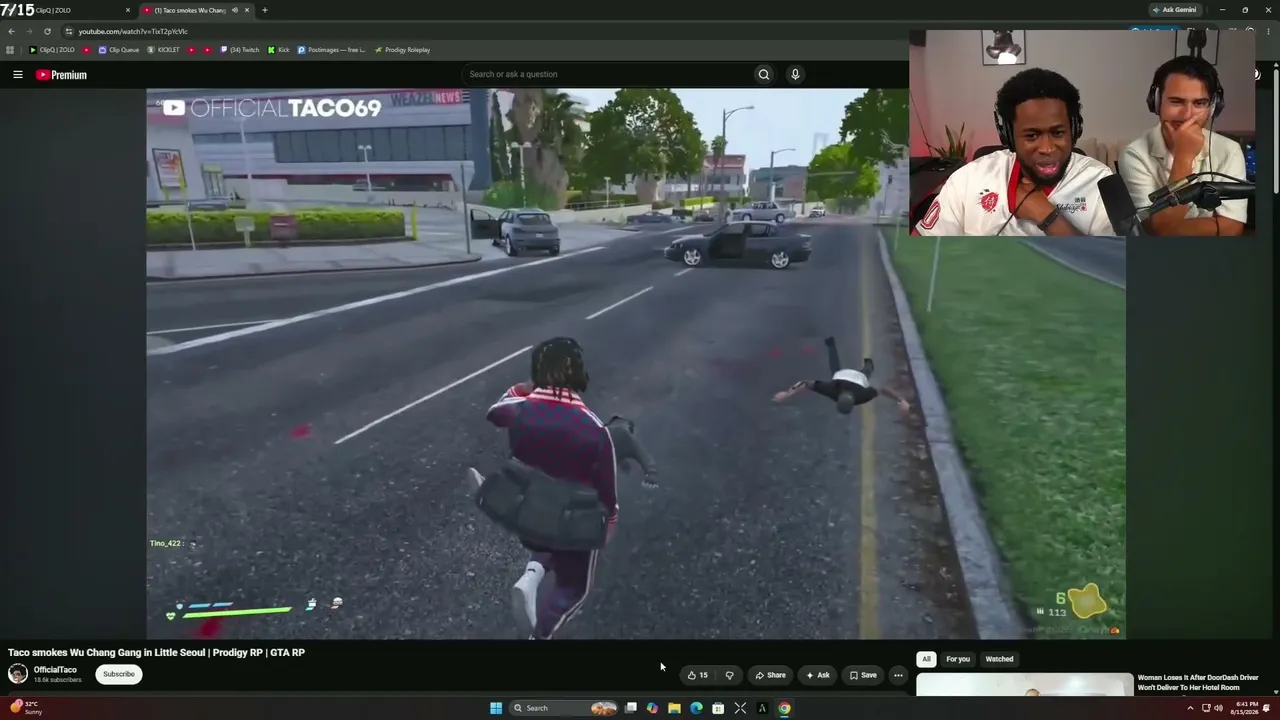Close the Taco smokes Wu Chang tab
Screen dimensions: 1280x720
[x=247, y=10]
